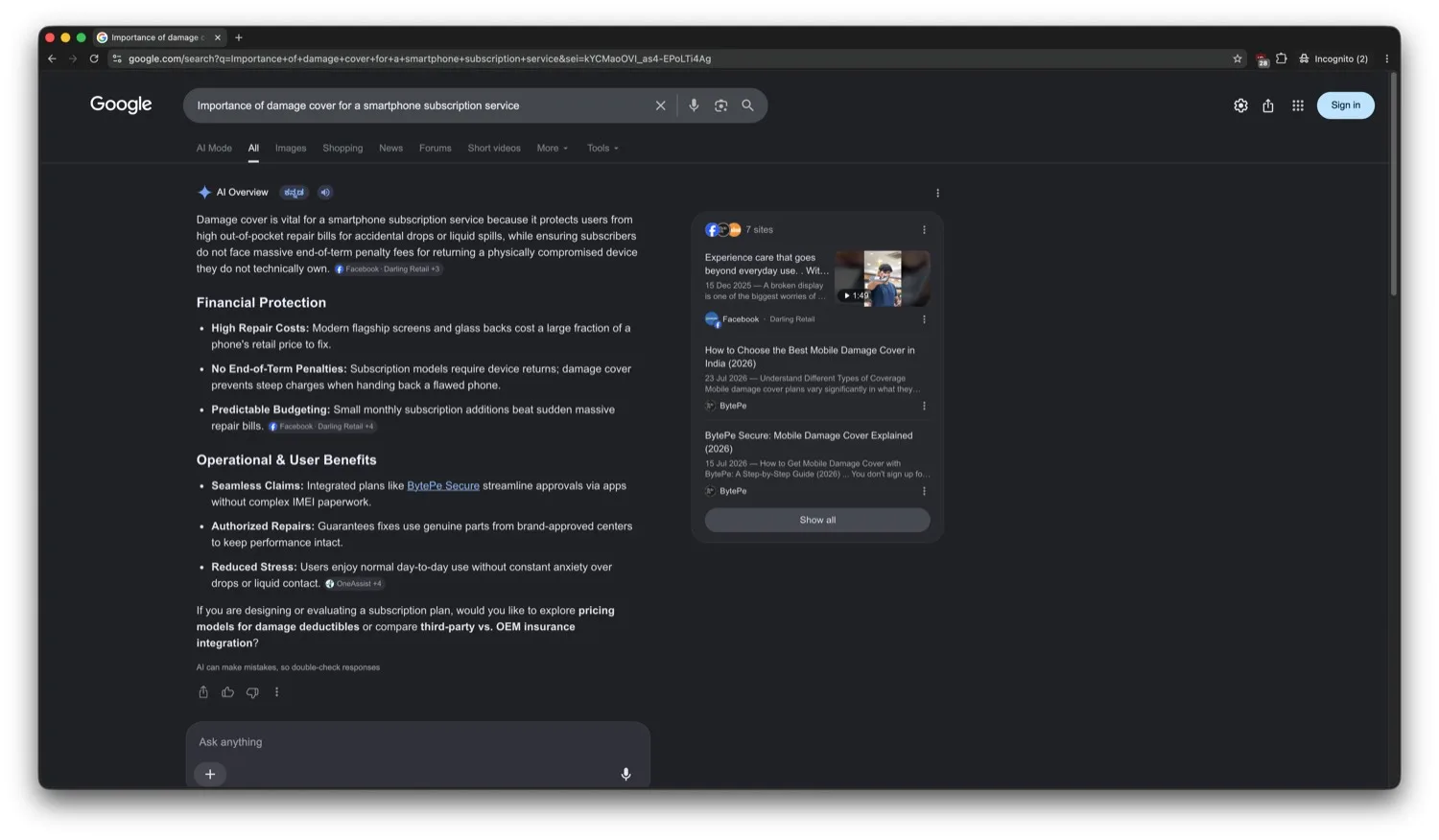Image resolution: width=1439 pixels, height=840 pixels.
Task: Go to Google homepage via the logo
Action: (x=121, y=105)
